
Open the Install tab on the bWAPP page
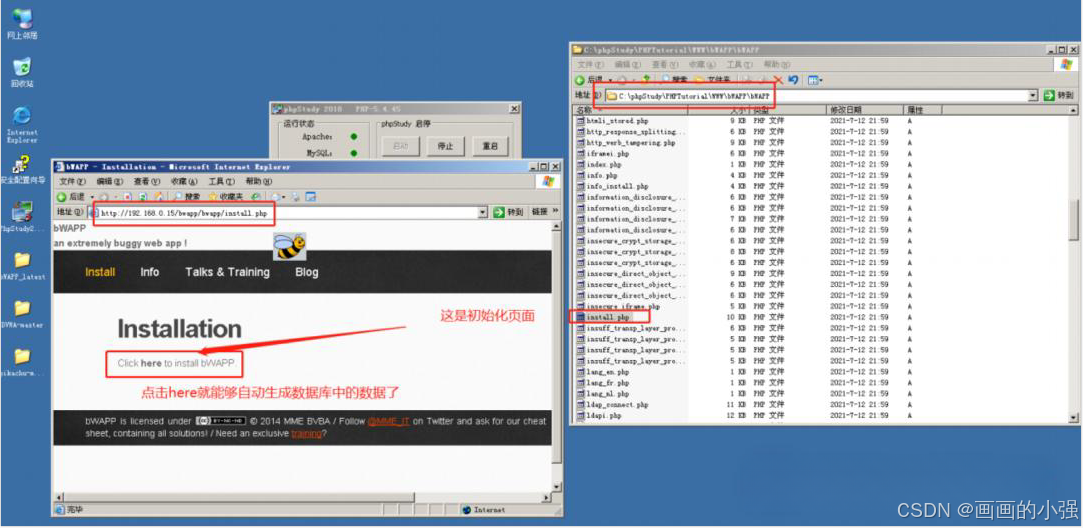[x=100, y=272]
